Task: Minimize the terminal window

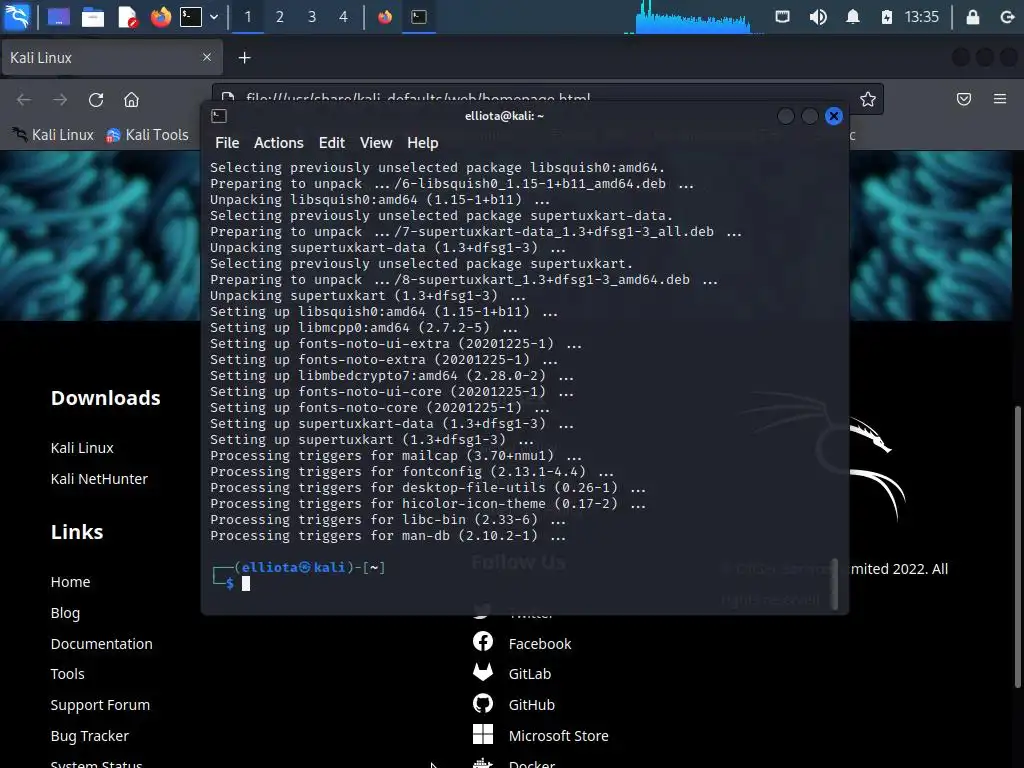Action: tap(786, 116)
